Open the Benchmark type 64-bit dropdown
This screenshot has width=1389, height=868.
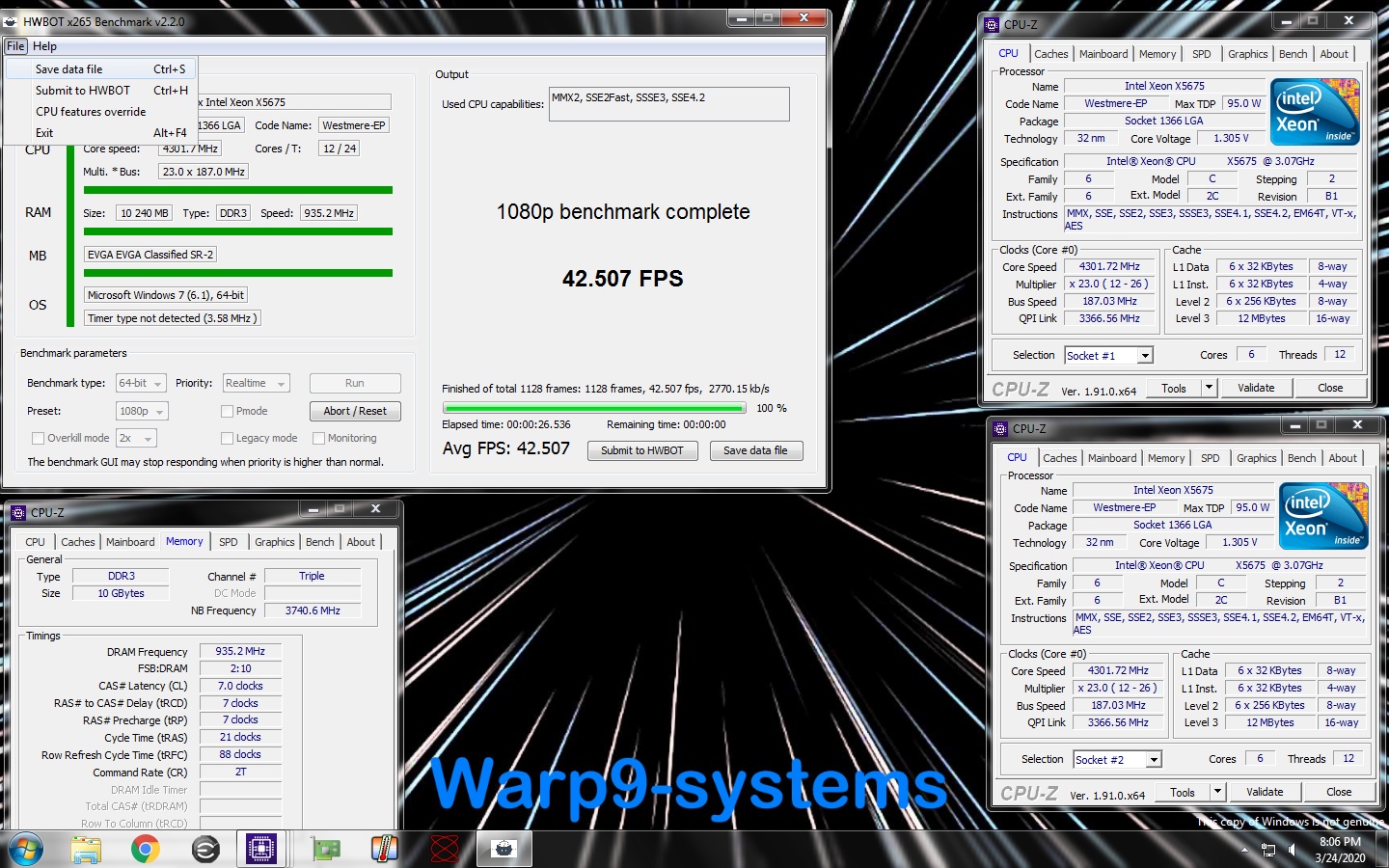141,383
